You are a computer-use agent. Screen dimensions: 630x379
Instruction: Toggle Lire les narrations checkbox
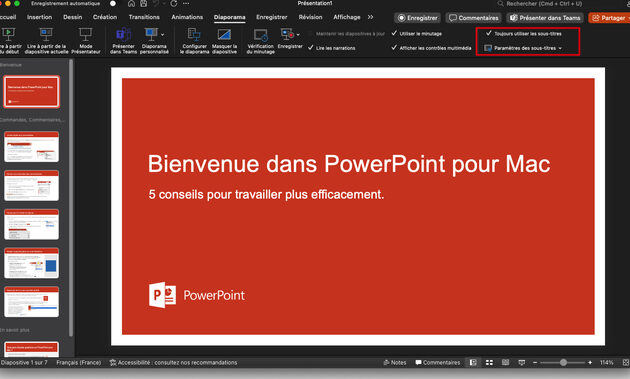click(311, 48)
